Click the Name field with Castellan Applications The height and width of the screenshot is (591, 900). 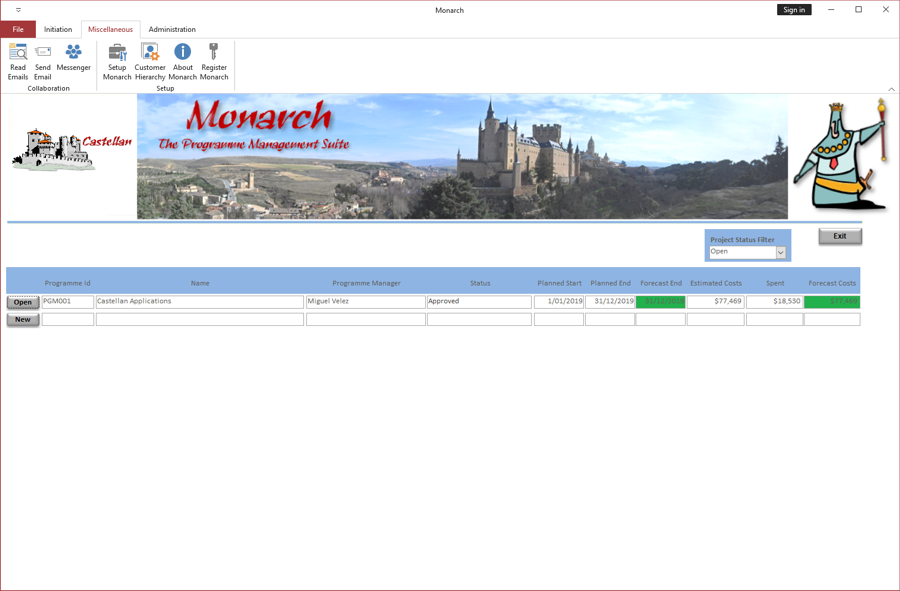point(200,302)
